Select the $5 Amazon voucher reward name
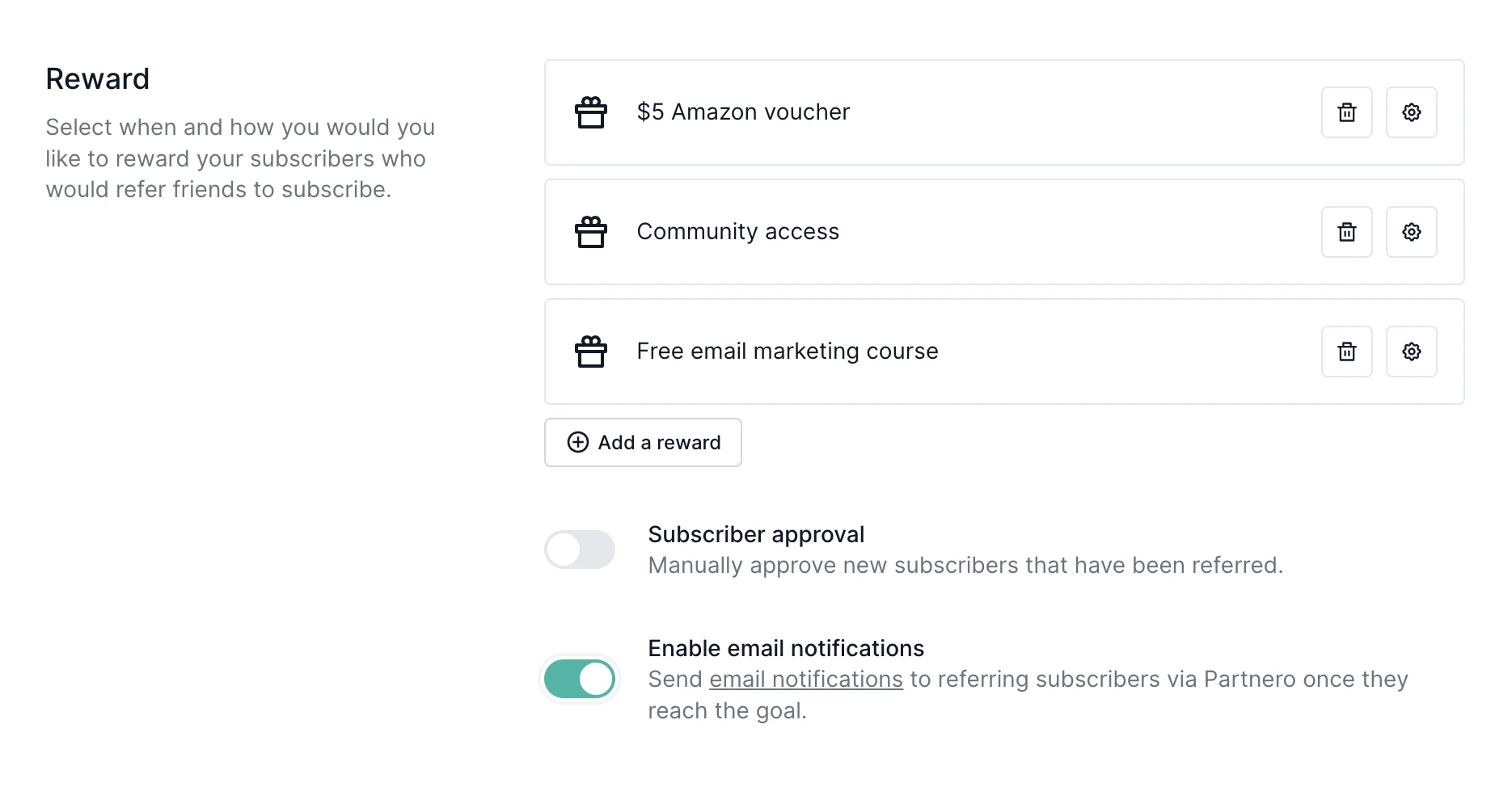 pyautogui.click(x=743, y=112)
